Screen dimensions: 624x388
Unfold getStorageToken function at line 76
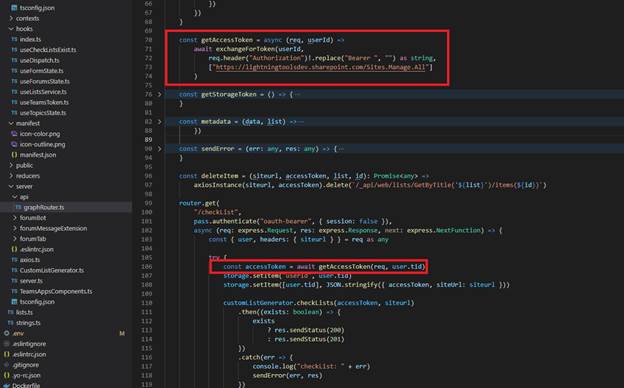tap(160, 95)
